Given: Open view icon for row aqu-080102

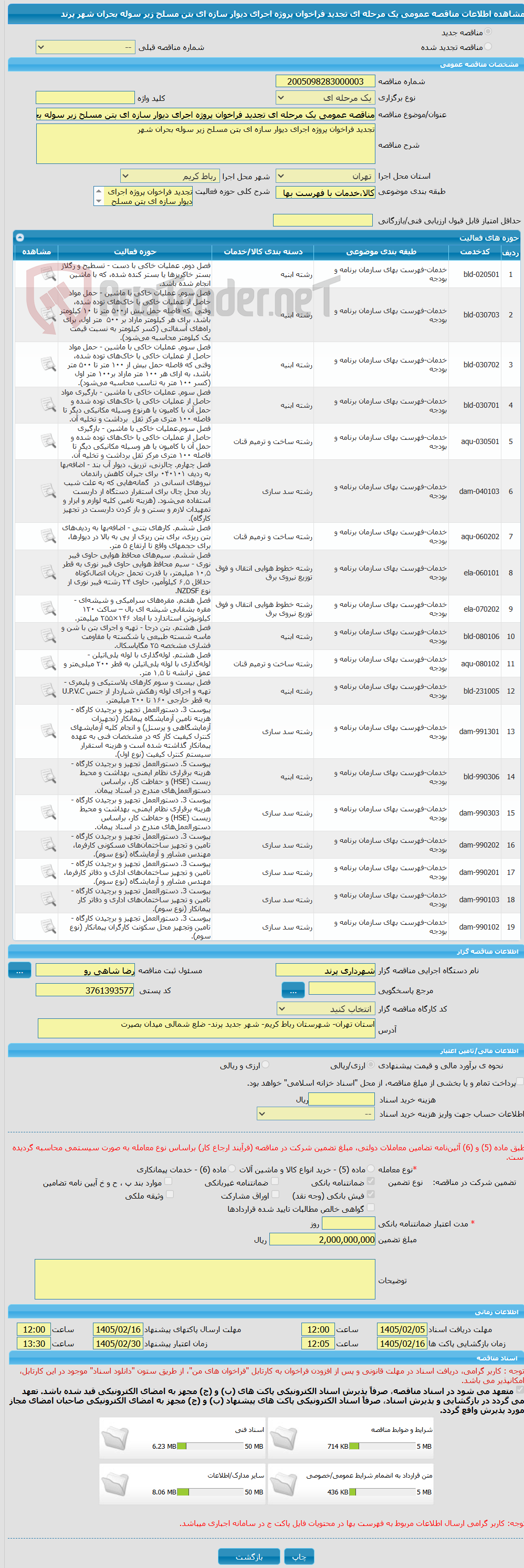Looking at the screenshot, I should (48, 664).
